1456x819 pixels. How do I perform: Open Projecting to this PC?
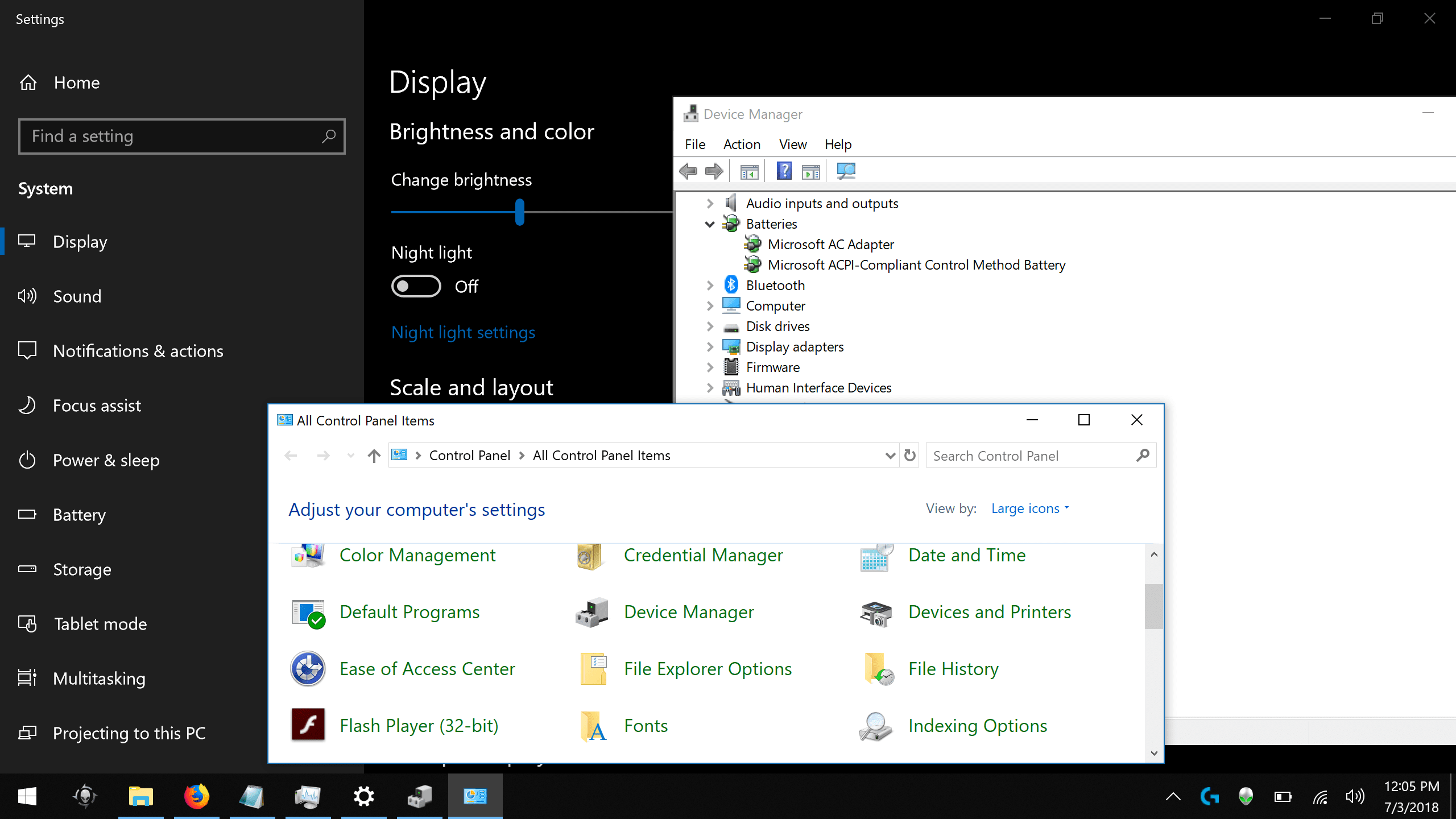pyautogui.click(x=129, y=733)
